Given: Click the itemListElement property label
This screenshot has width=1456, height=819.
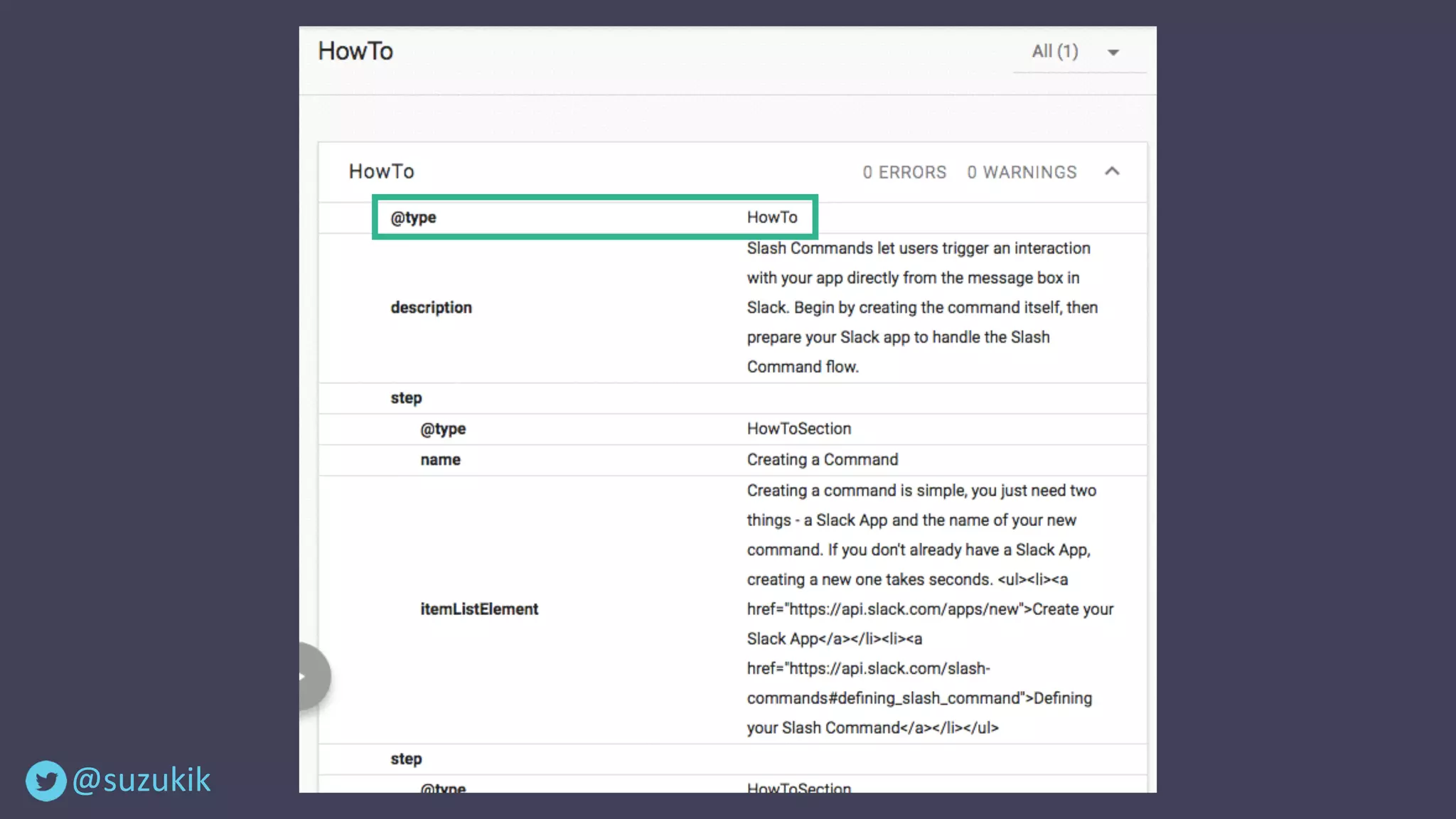Looking at the screenshot, I should [x=479, y=609].
